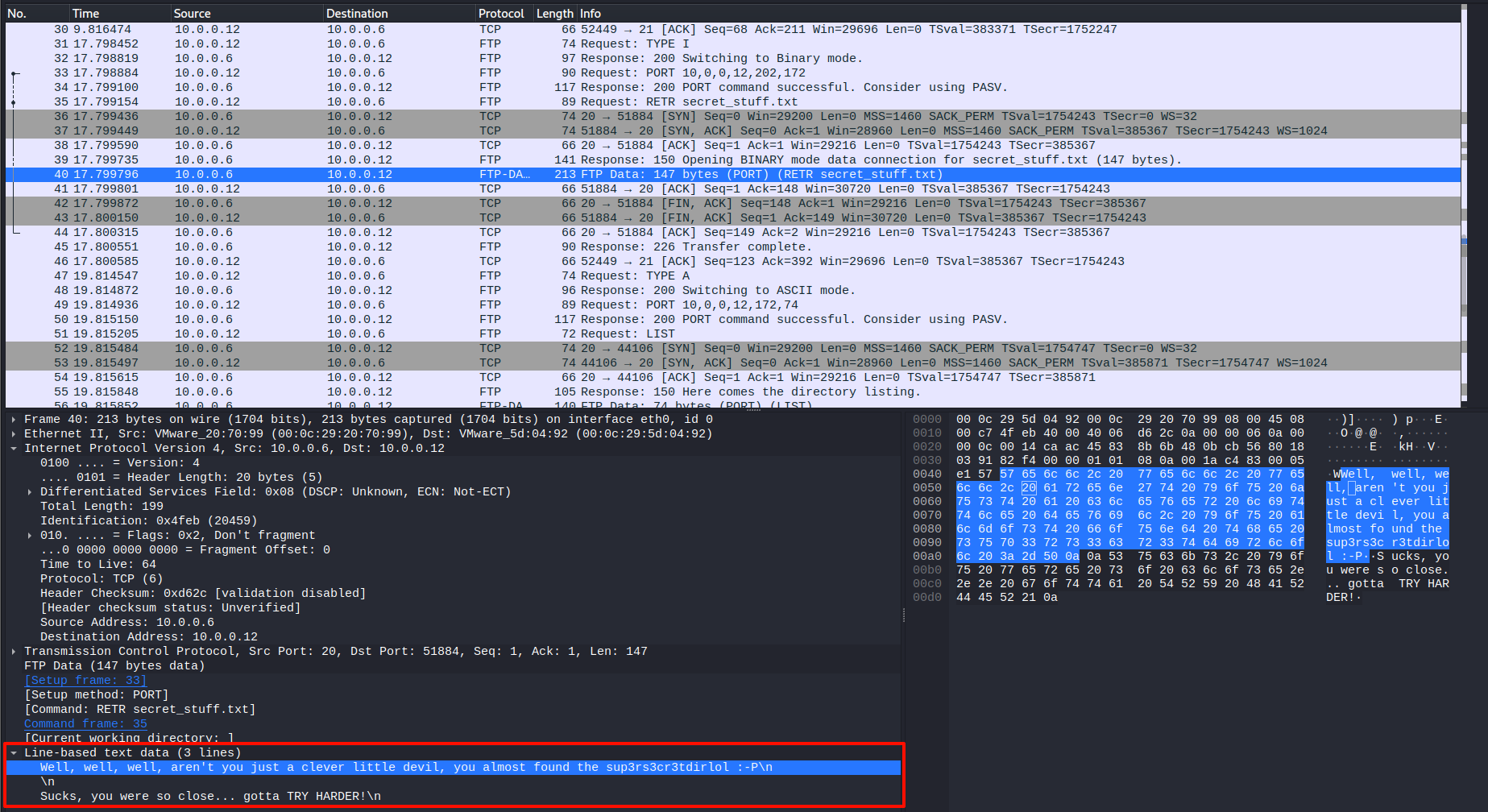Select Source Address: 10.0.0.6 field
Image resolution: width=1488 pixels, height=812 pixels.
(453, 623)
